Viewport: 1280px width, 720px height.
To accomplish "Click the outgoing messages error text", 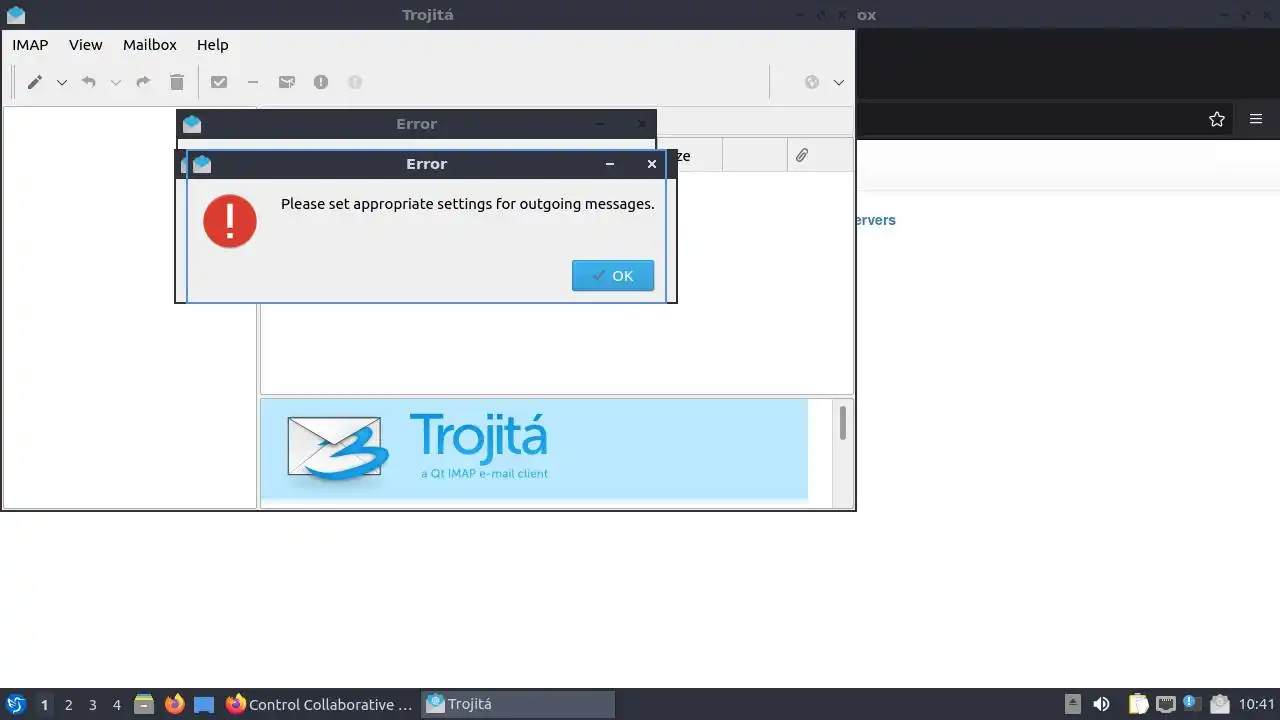I will pos(468,204).
